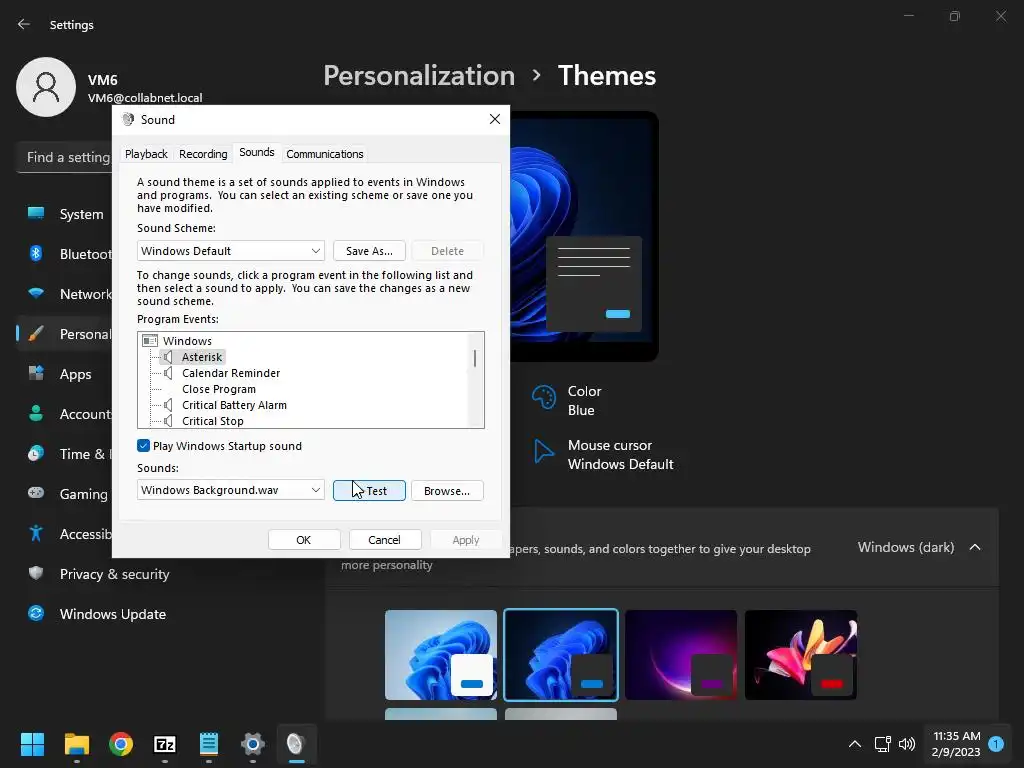1024x768 pixels.
Task: Launch Google Chrome from taskbar
Action: pos(121,744)
